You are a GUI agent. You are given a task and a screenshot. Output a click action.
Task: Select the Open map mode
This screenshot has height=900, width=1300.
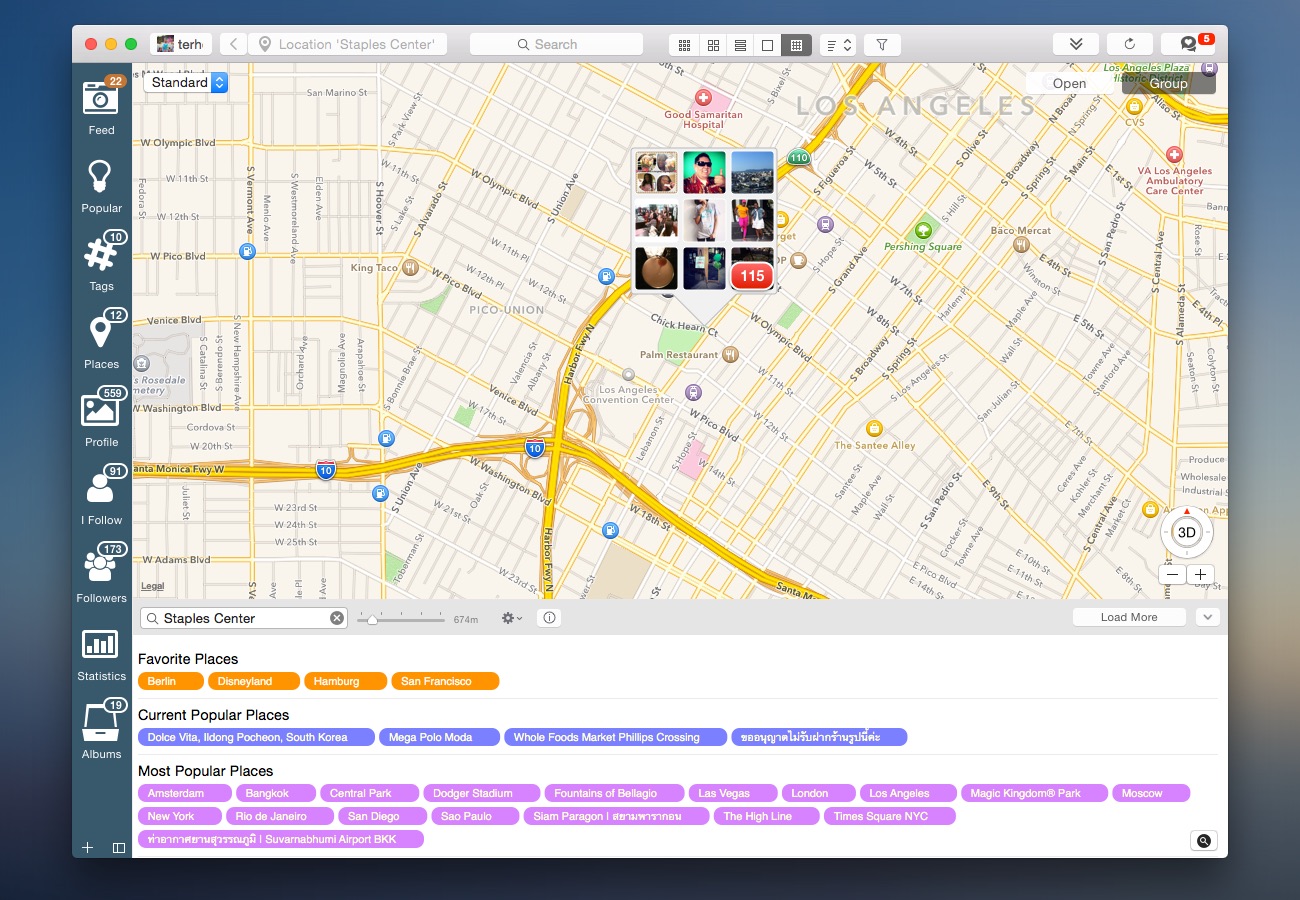(1069, 83)
